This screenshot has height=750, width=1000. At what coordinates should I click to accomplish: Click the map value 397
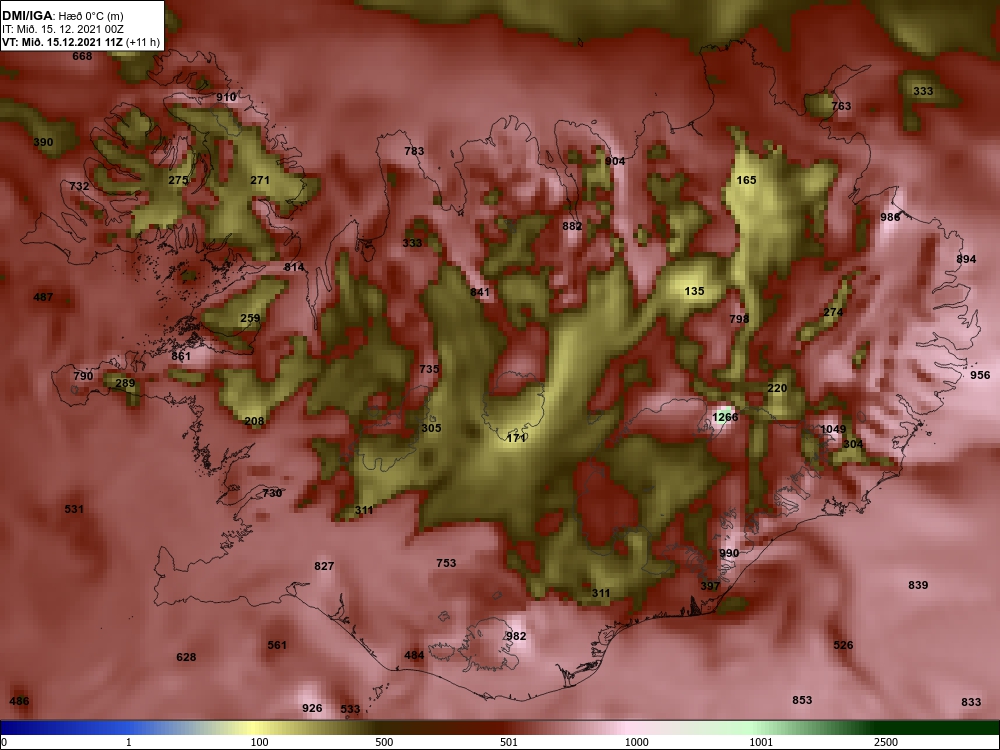[x=710, y=585]
